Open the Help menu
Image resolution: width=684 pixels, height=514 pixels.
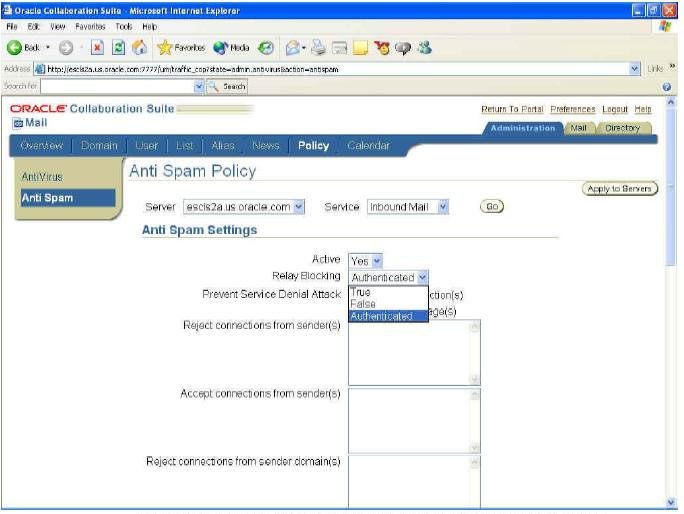pyautogui.click(x=149, y=27)
